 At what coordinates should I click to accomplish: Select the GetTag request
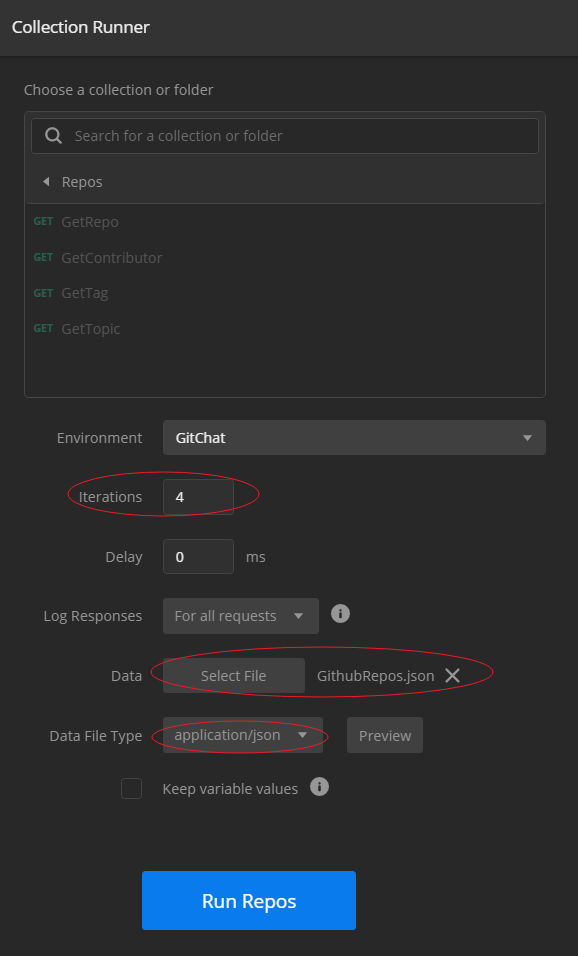(x=85, y=293)
